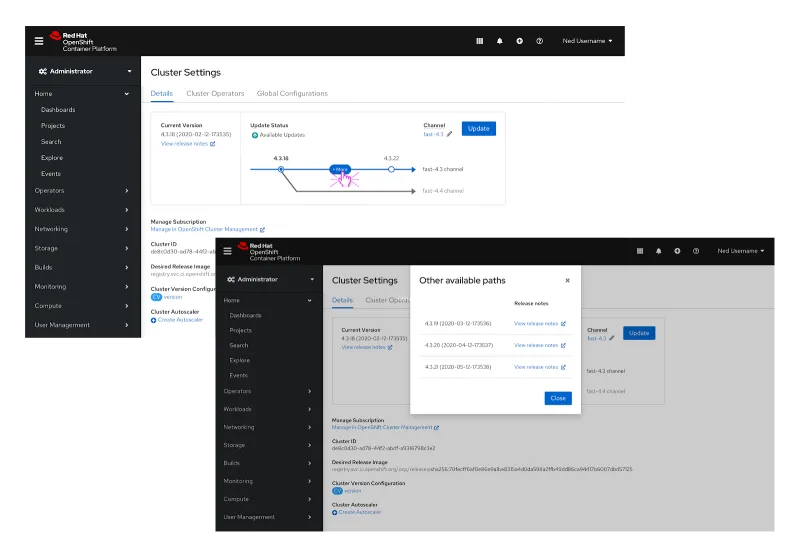
Task: Switch to Details tab in back window
Action: pos(162,93)
